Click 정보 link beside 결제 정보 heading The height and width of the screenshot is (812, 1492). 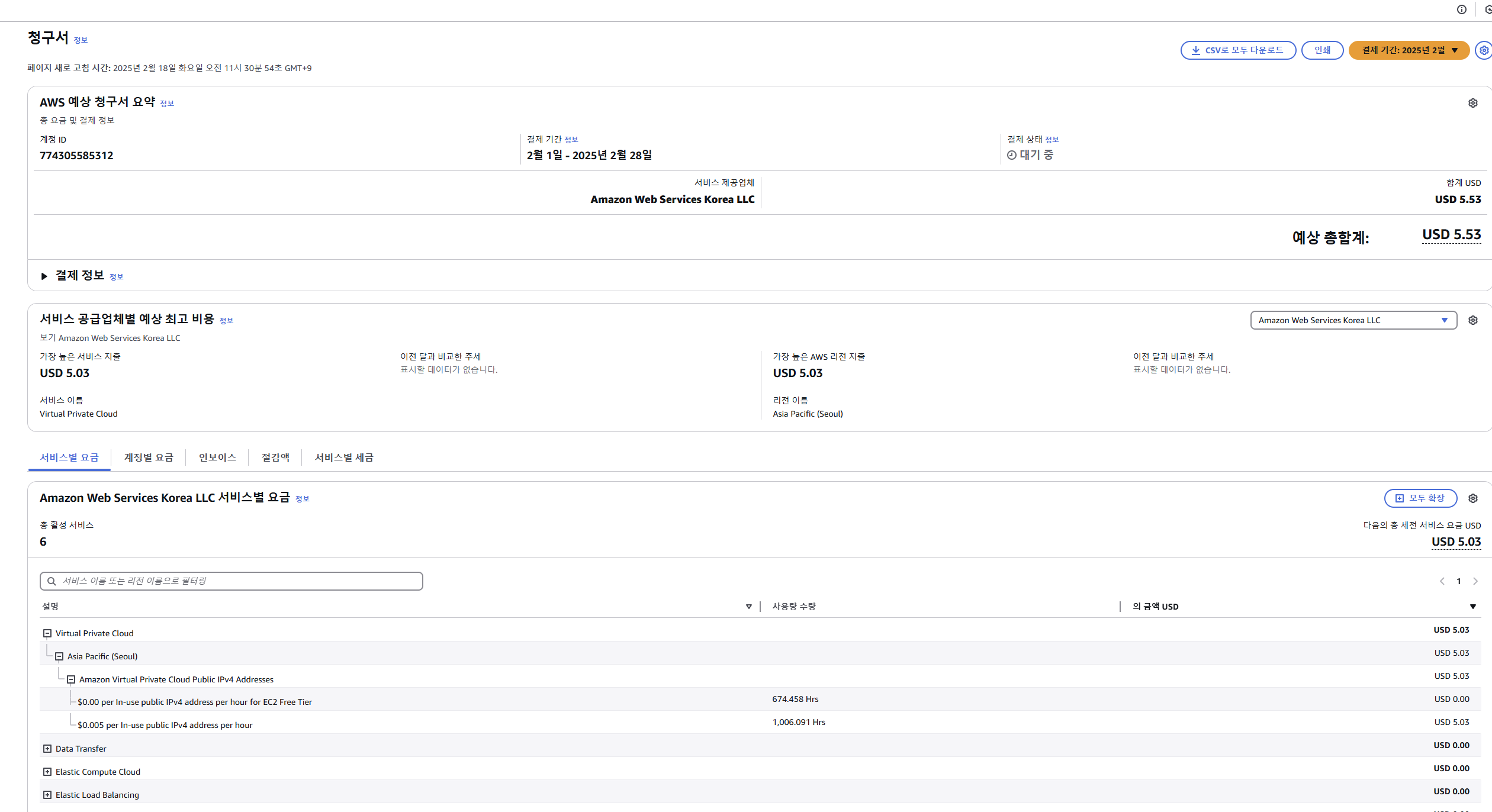pyautogui.click(x=117, y=277)
